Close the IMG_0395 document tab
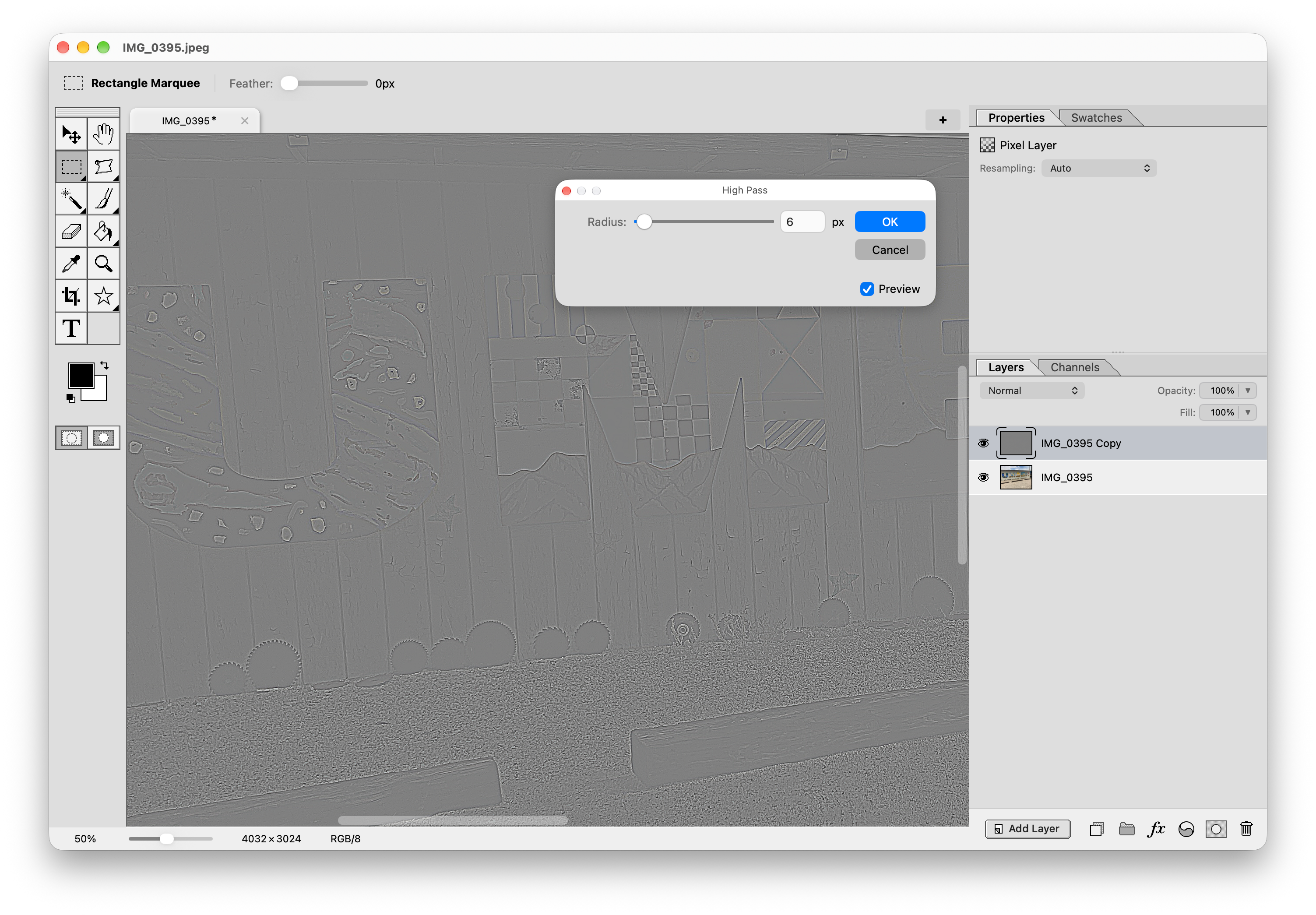The width and height of the screenshot is (1316, 915). [x=245, y=120]
